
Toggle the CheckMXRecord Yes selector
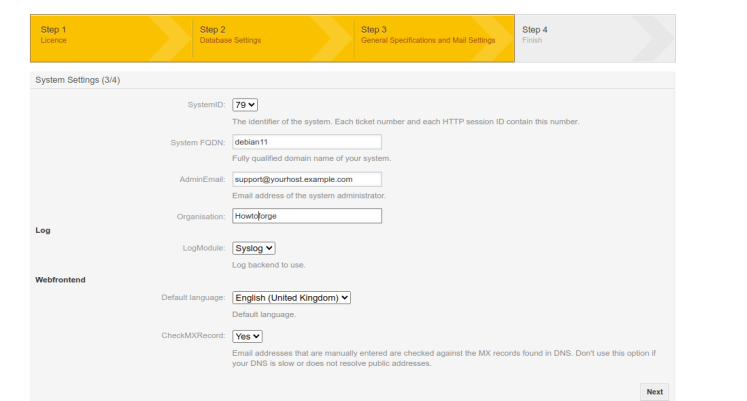[x=247, y=337]
